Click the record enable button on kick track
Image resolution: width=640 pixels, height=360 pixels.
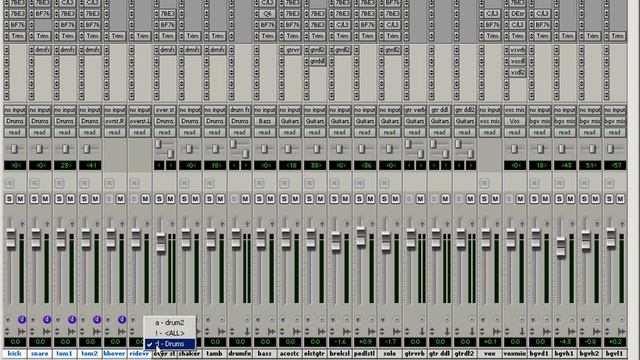[9, 183]
